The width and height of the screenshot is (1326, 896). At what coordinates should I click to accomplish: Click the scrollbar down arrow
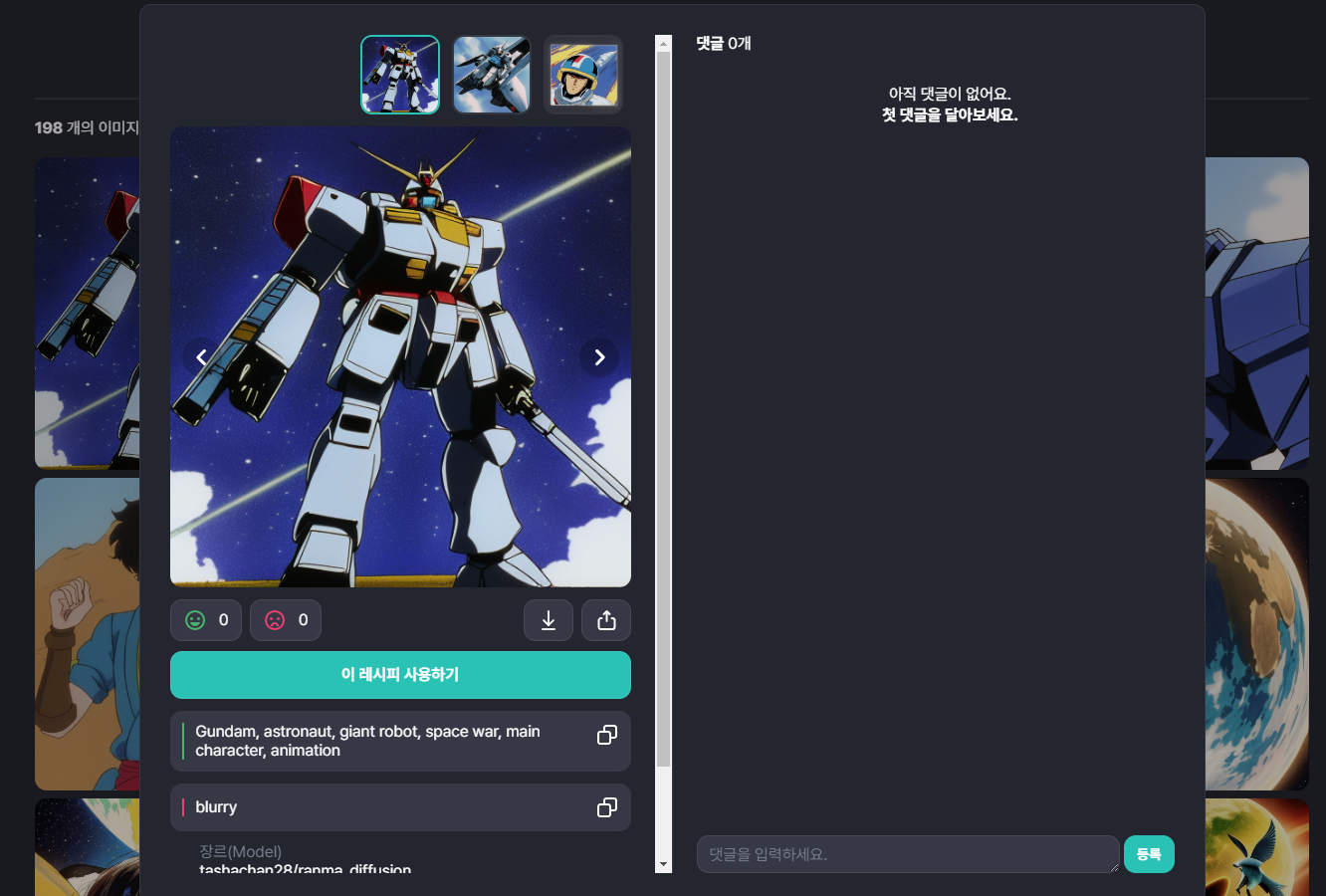tap(663, 864)
